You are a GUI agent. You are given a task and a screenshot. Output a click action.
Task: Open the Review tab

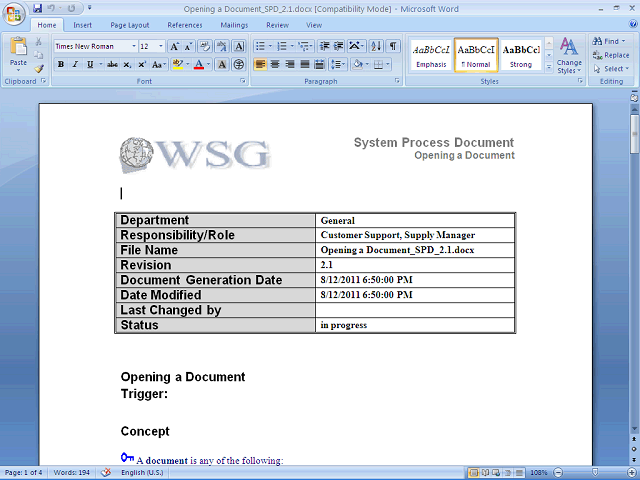(x=278, y=25)
